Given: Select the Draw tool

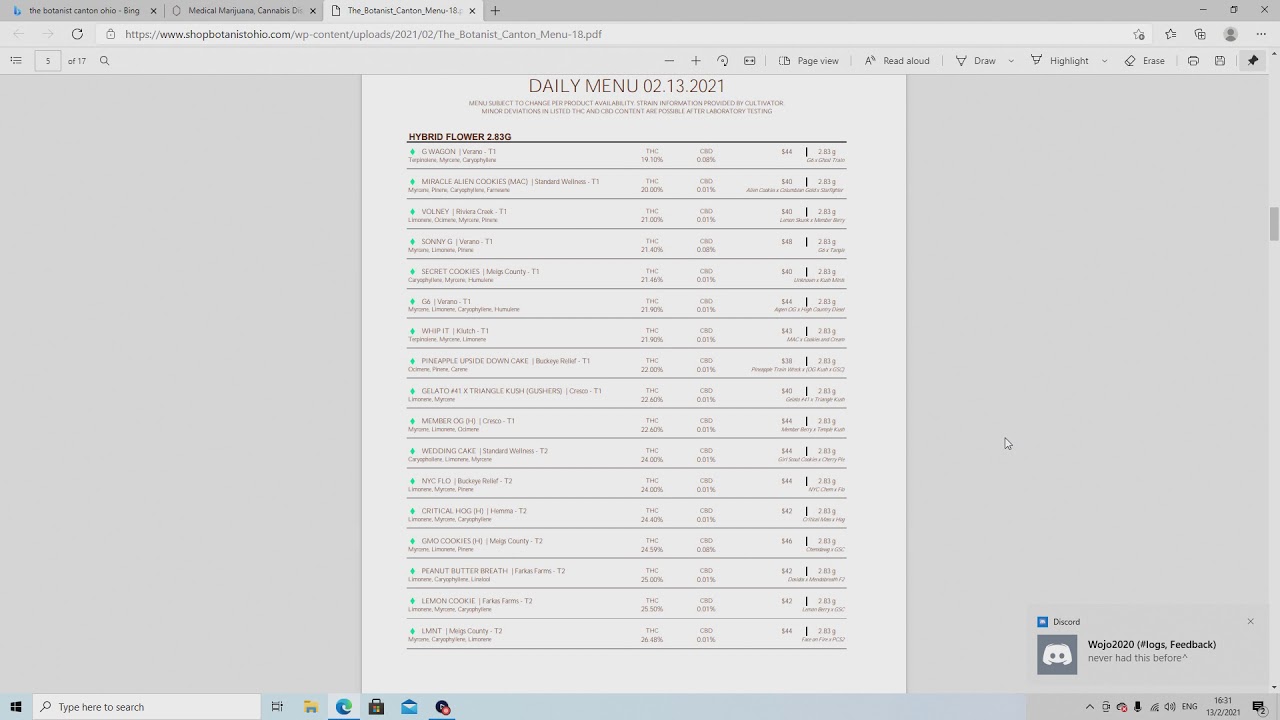Looking at the screenshot, I should (976, 61).
